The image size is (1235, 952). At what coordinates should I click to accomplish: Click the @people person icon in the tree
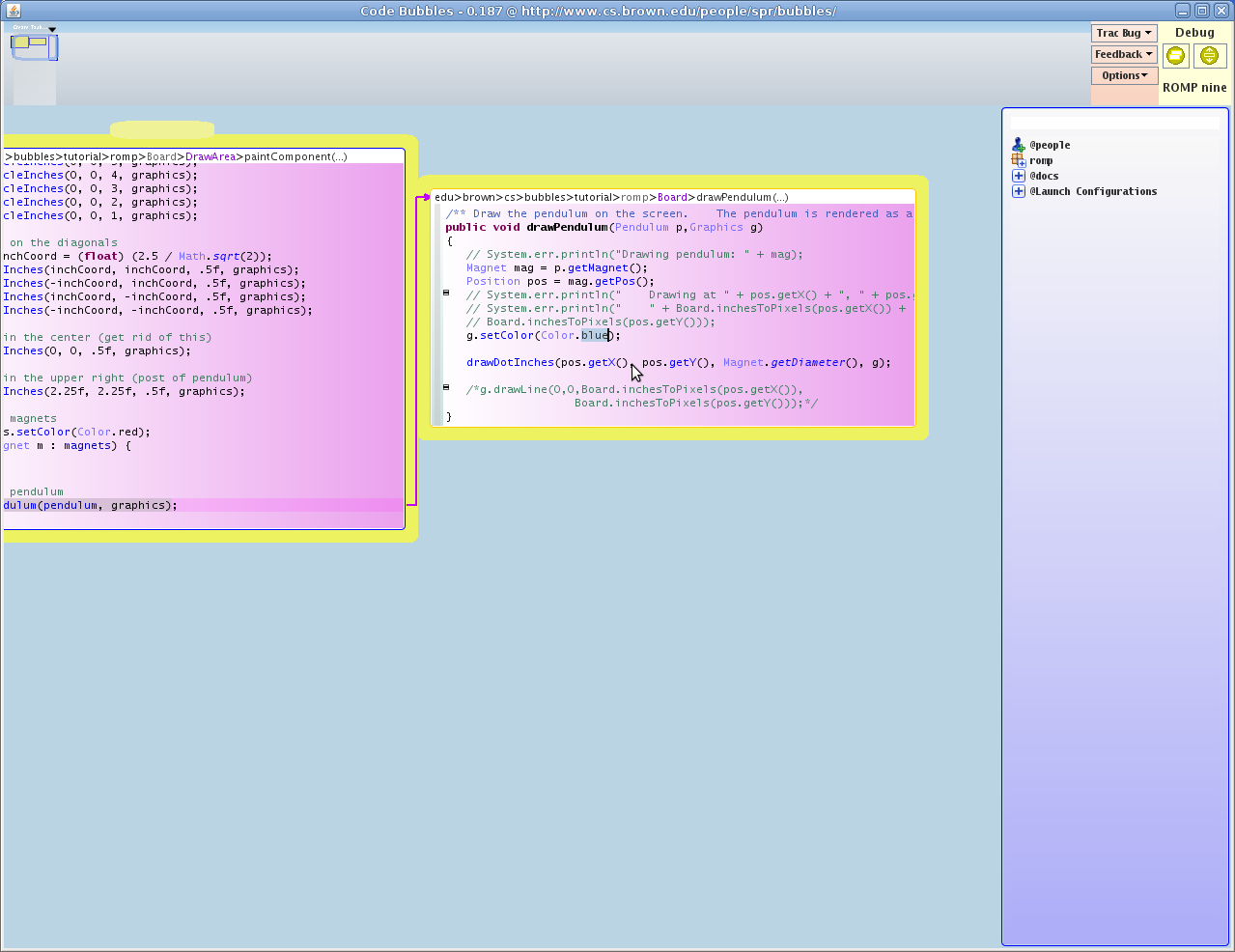point(1018,145)
